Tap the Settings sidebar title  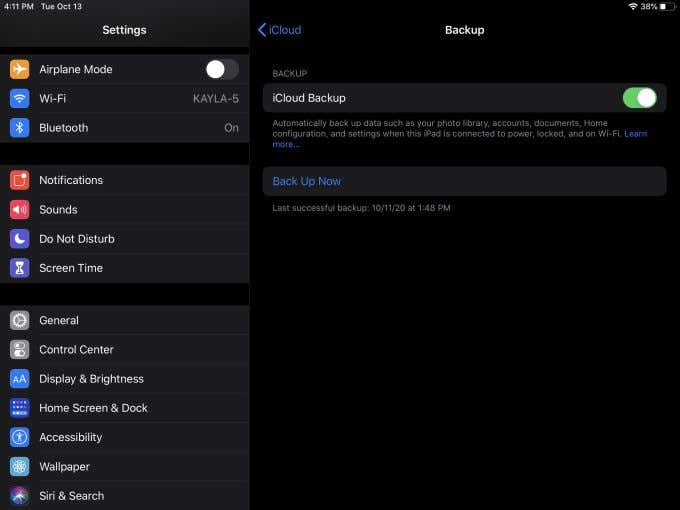click(124, 30)
